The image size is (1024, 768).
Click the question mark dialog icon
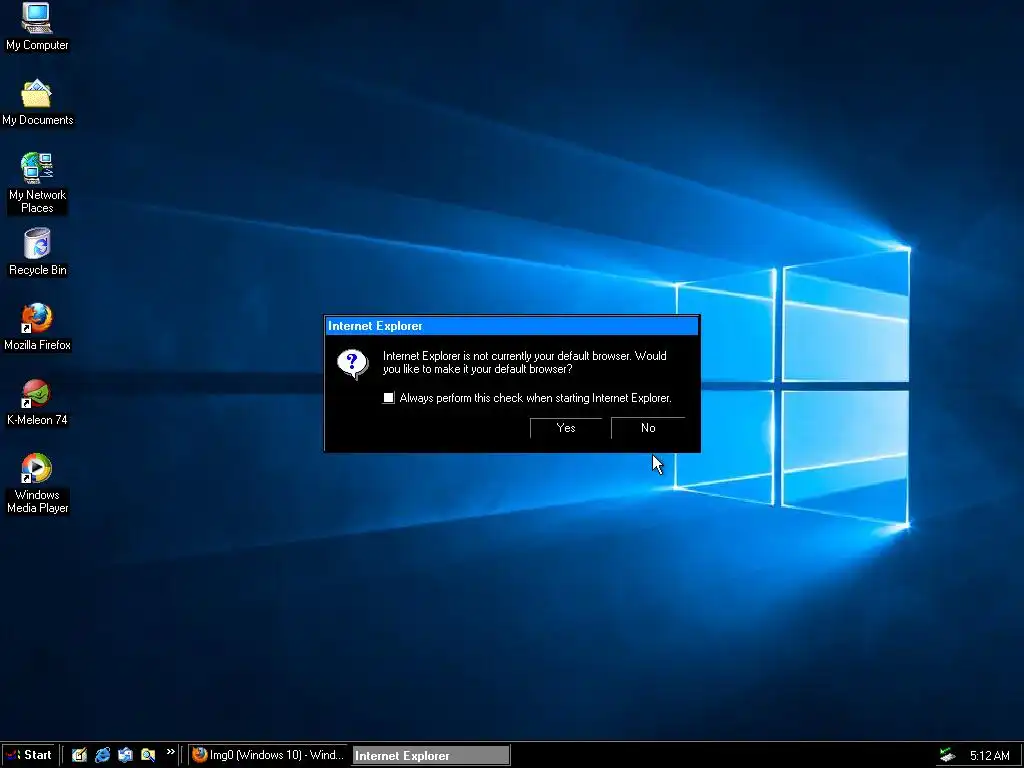[353, 364]
